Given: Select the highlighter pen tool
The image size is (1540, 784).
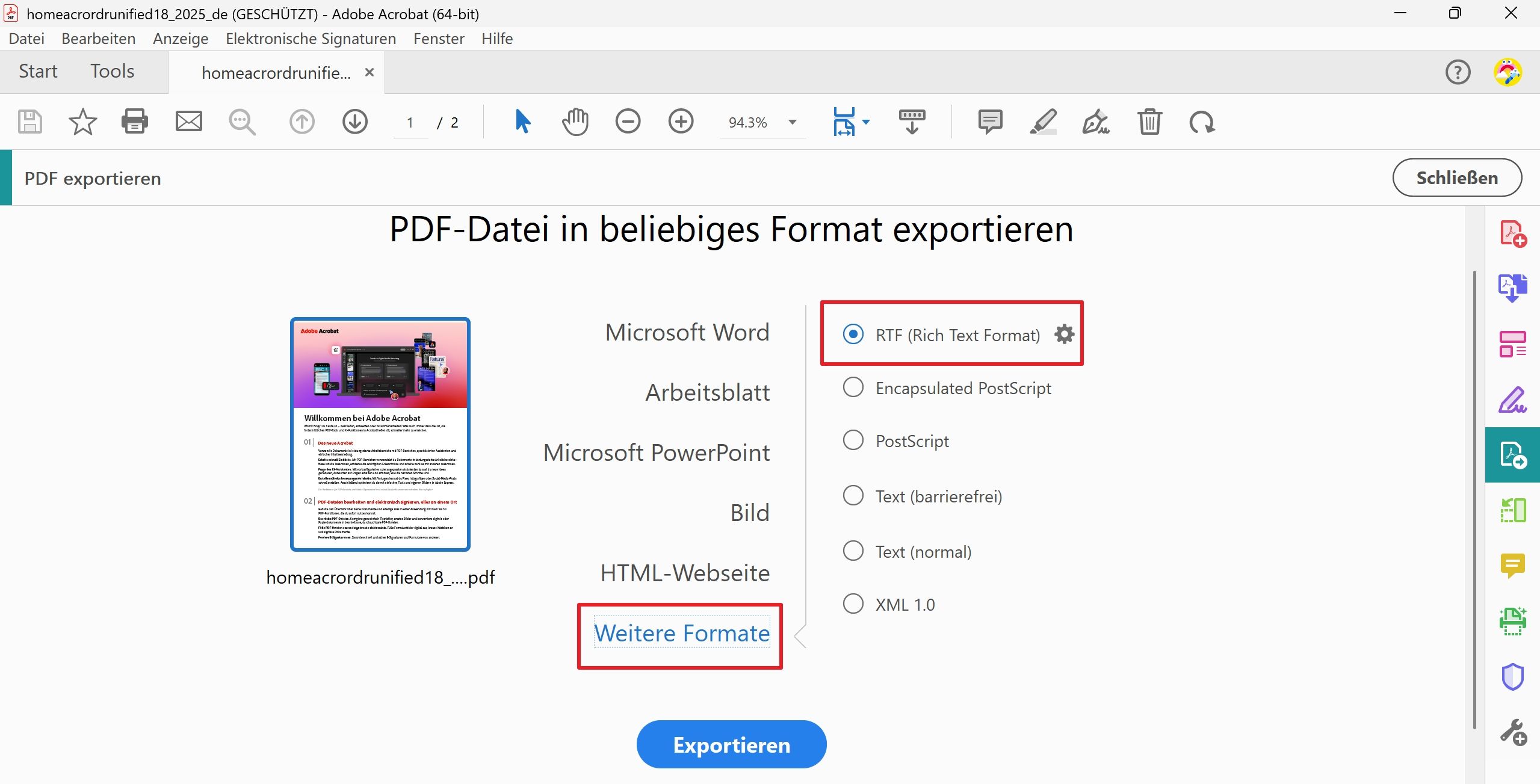Looking at the screenshot, I should tap(1043, 122).
